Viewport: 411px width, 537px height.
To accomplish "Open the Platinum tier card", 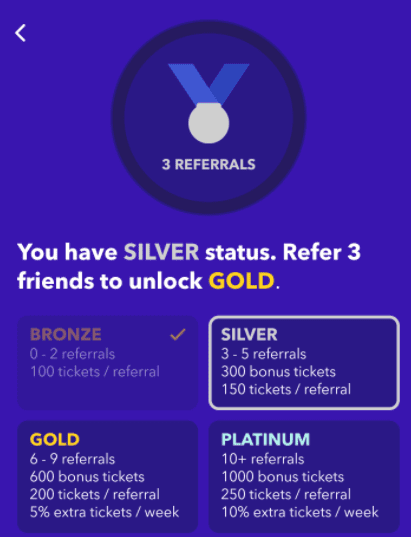I will [304, 477].
